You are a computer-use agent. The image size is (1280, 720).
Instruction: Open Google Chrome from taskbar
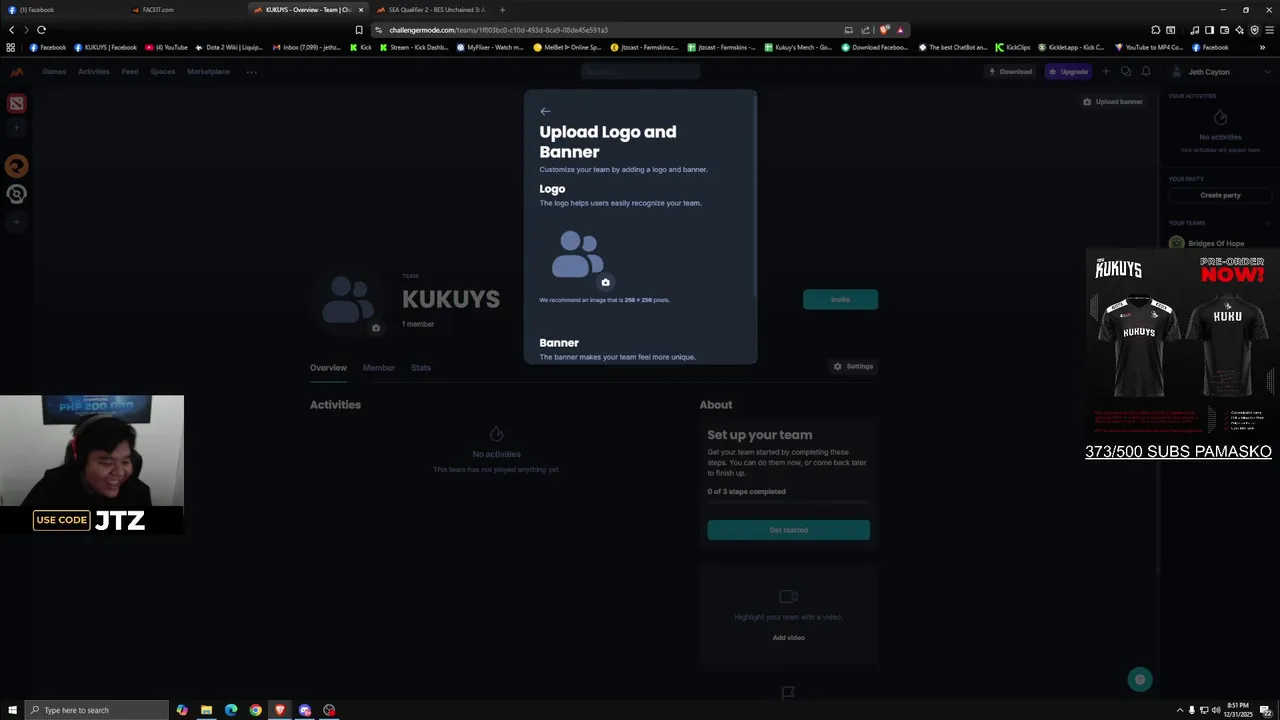click(255, 710)
